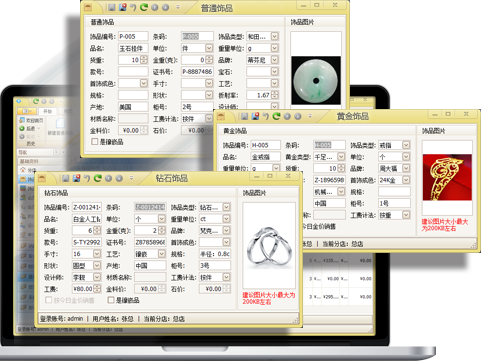The image size is (482, 361).
Task: Adjust 工费 stepper showing ¥80.00 in 钻石饰品
Action: tap(97, 289)
